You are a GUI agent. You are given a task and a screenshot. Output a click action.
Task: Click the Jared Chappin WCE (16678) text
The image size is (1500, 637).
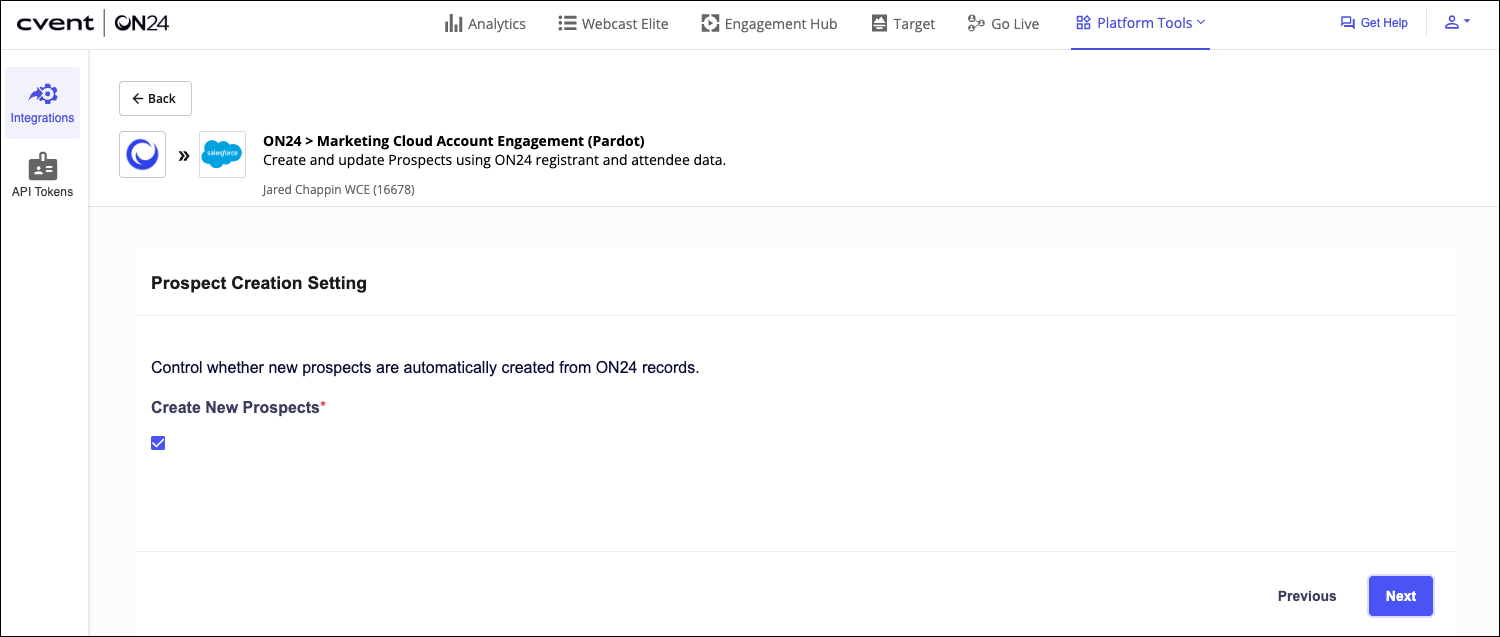(x=339, y=189)
